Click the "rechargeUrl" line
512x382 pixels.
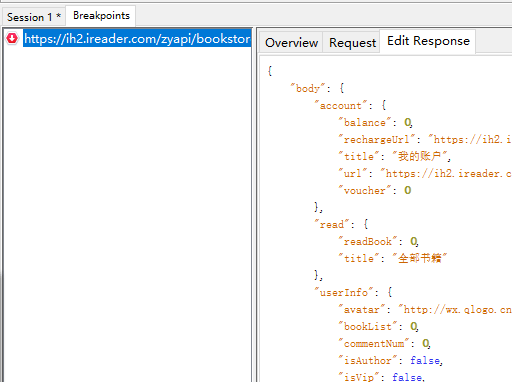(425, 139)
